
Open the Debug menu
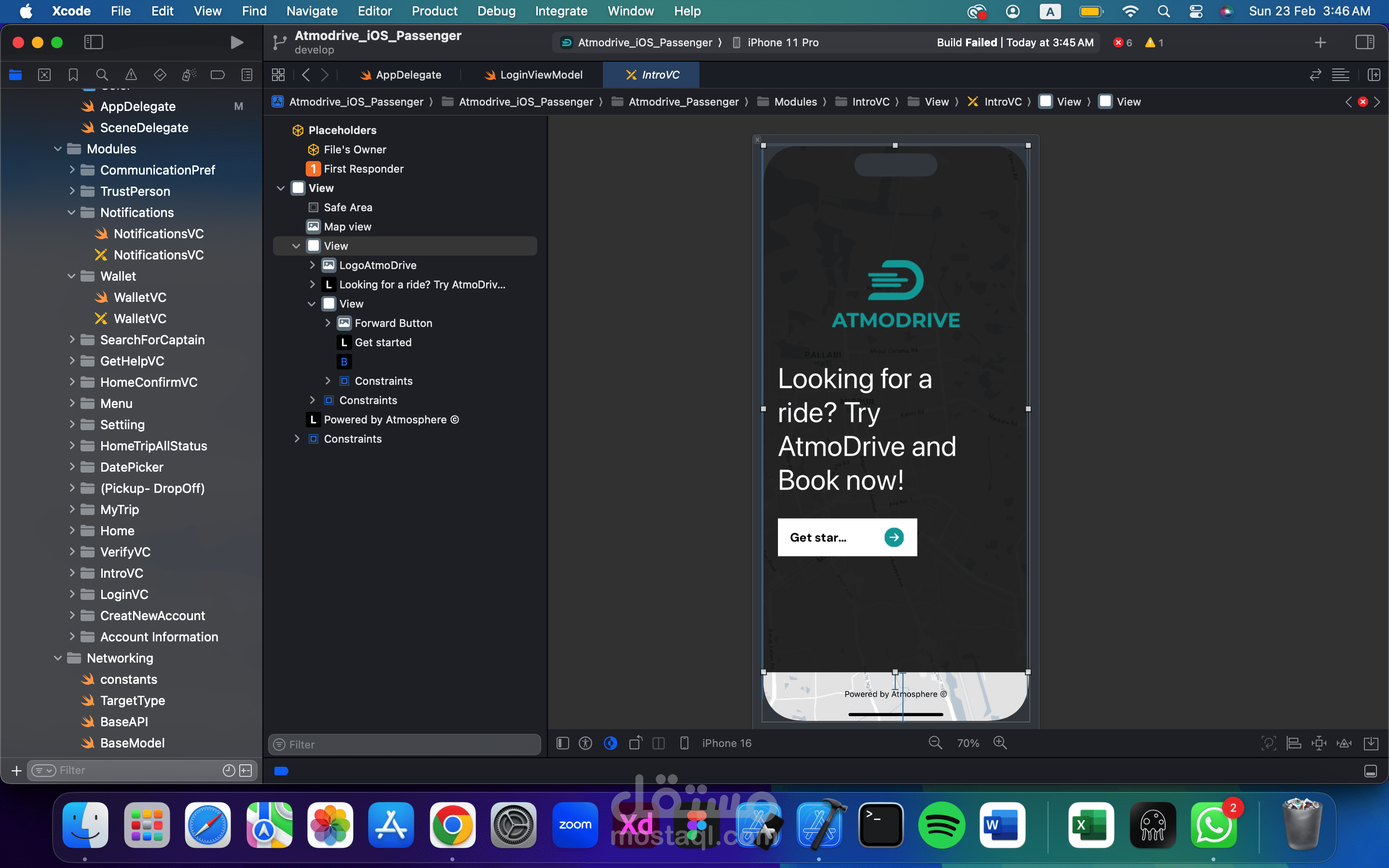[x=496, y=11]
